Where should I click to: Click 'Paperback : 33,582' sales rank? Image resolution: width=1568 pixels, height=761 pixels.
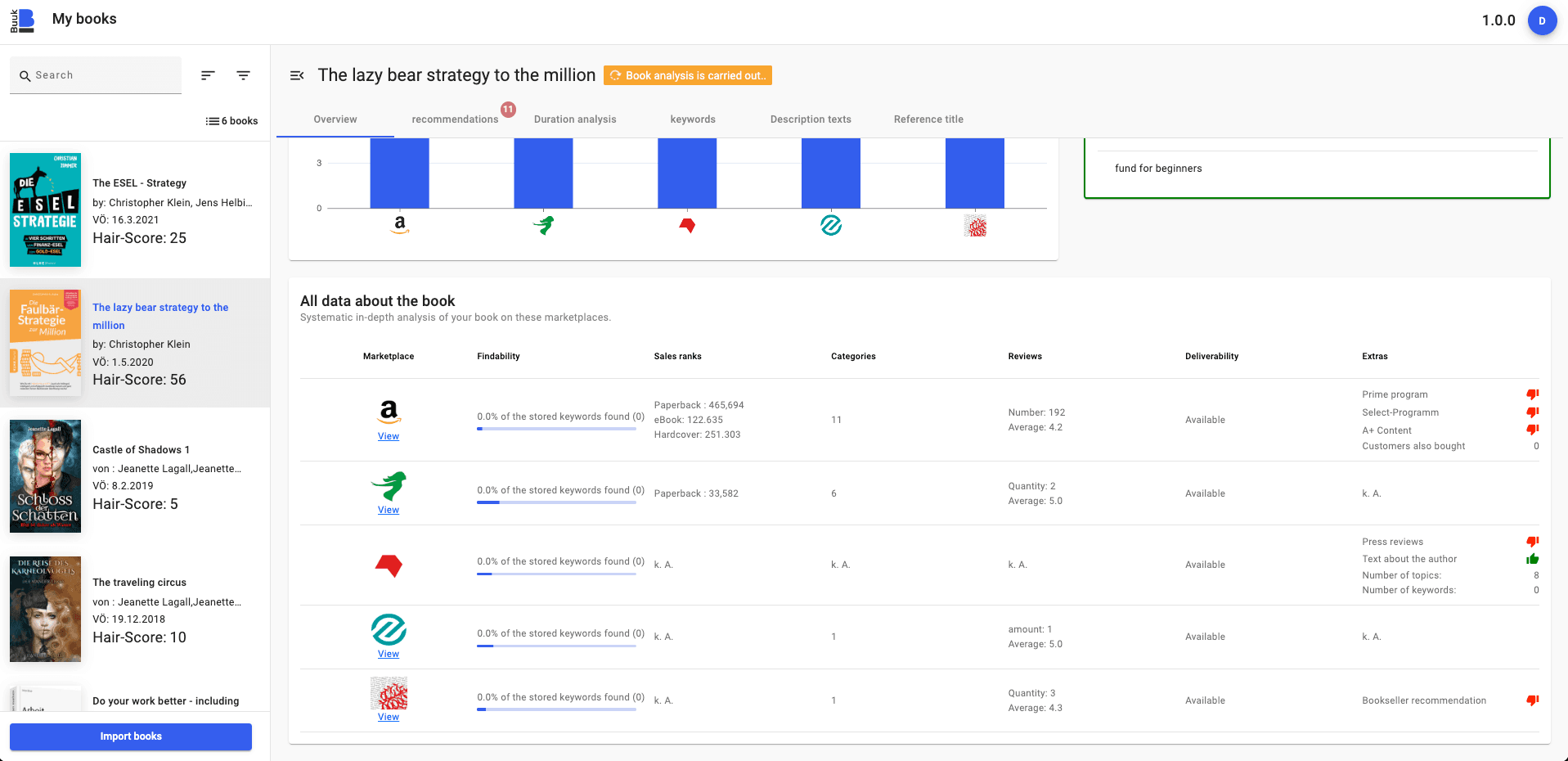point(696,493)
